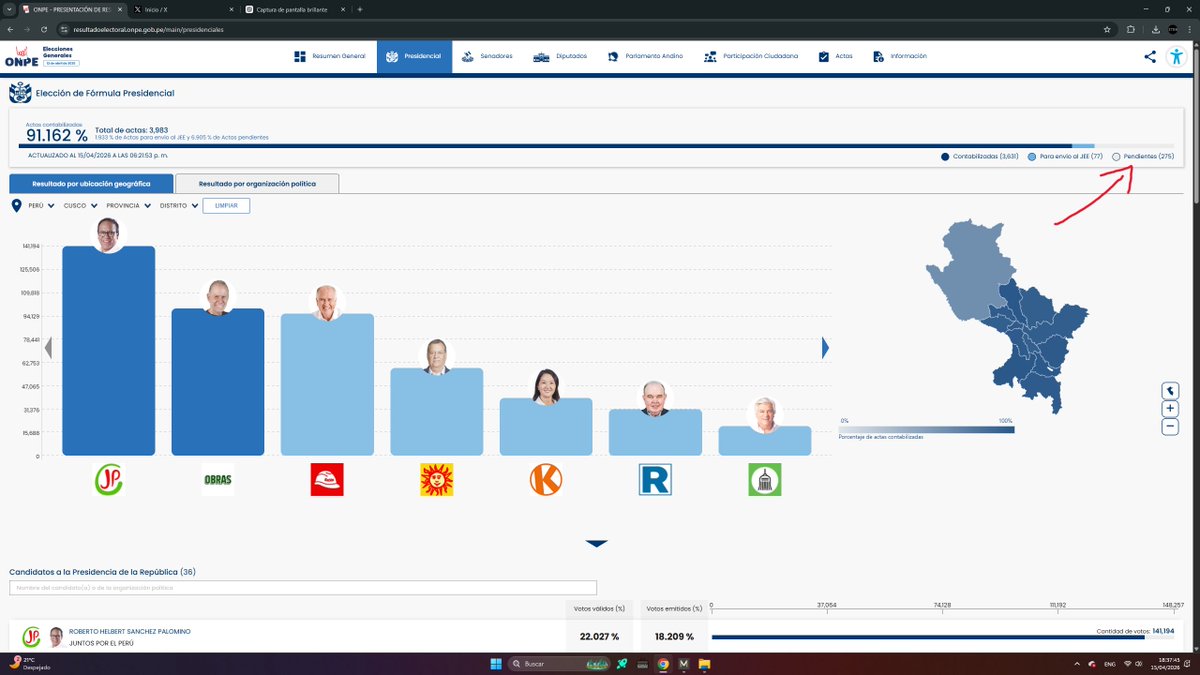Click the 18.209 % emitted votes value
The width and height of the screenshot is (1200, 675).
click(672, 636)
